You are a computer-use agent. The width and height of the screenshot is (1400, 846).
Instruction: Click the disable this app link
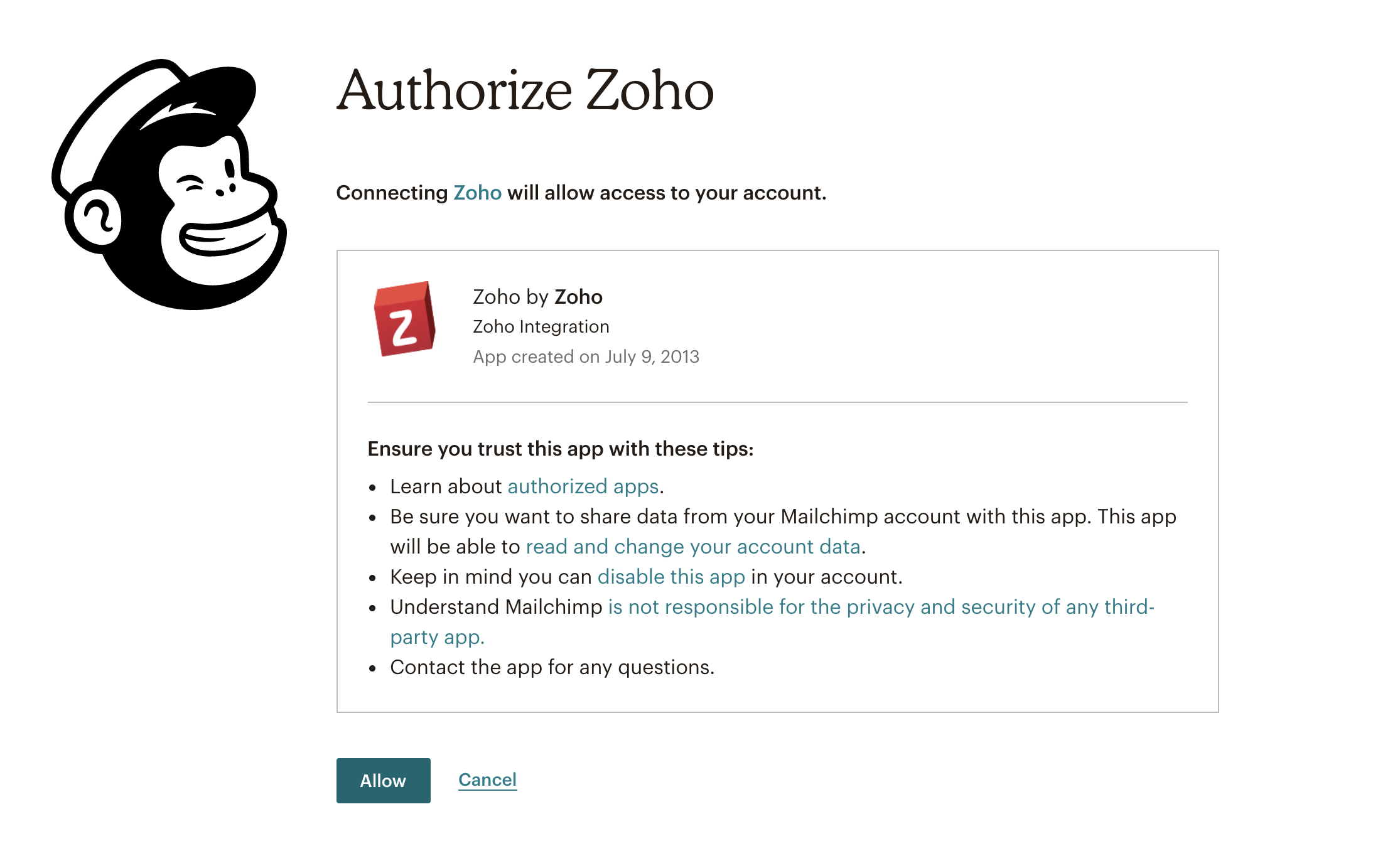point(671,577)
